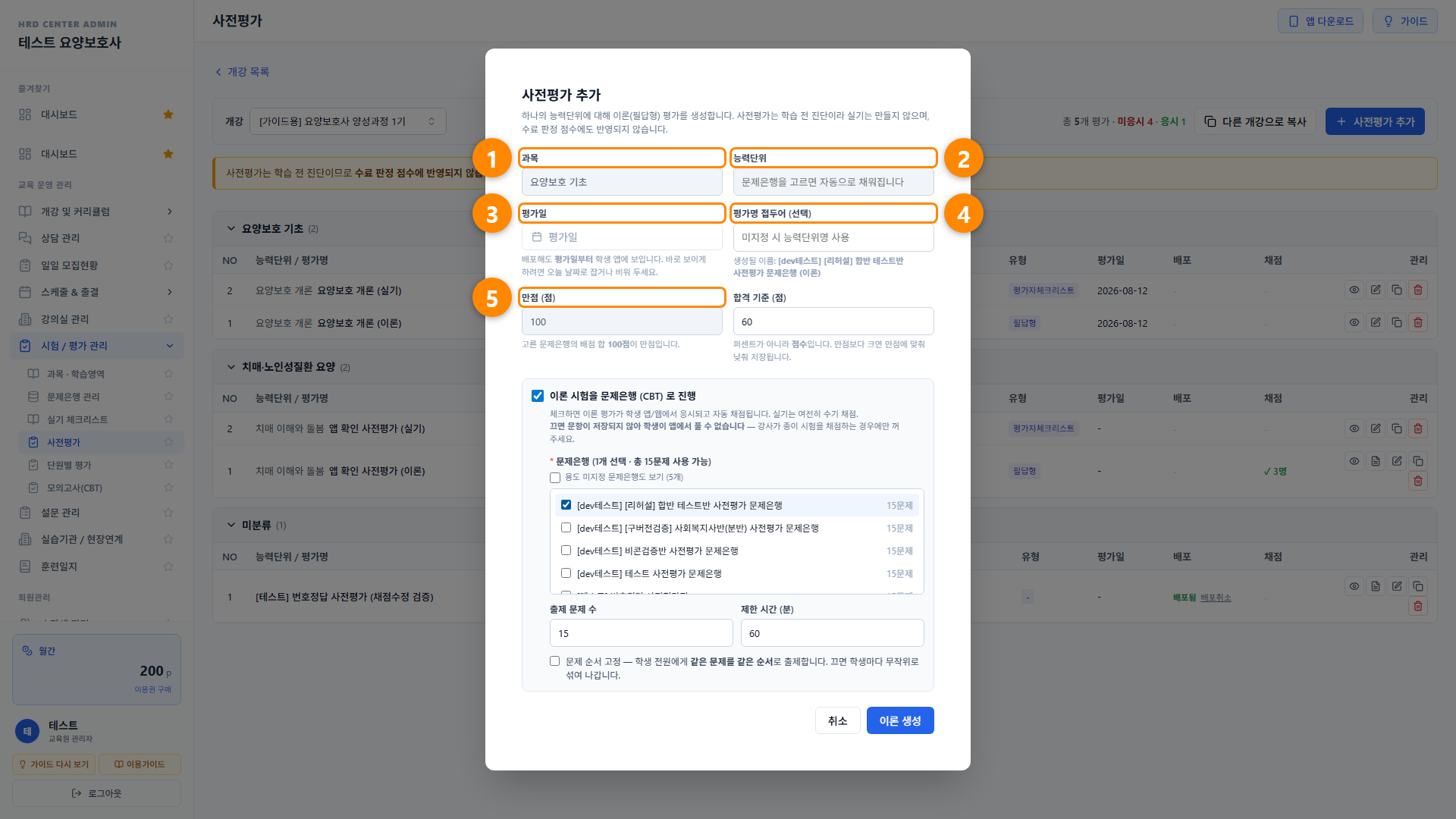Click the calendar icon in 평가일 field
This screenshot has width=1456, height=819.
pos(537,237)
